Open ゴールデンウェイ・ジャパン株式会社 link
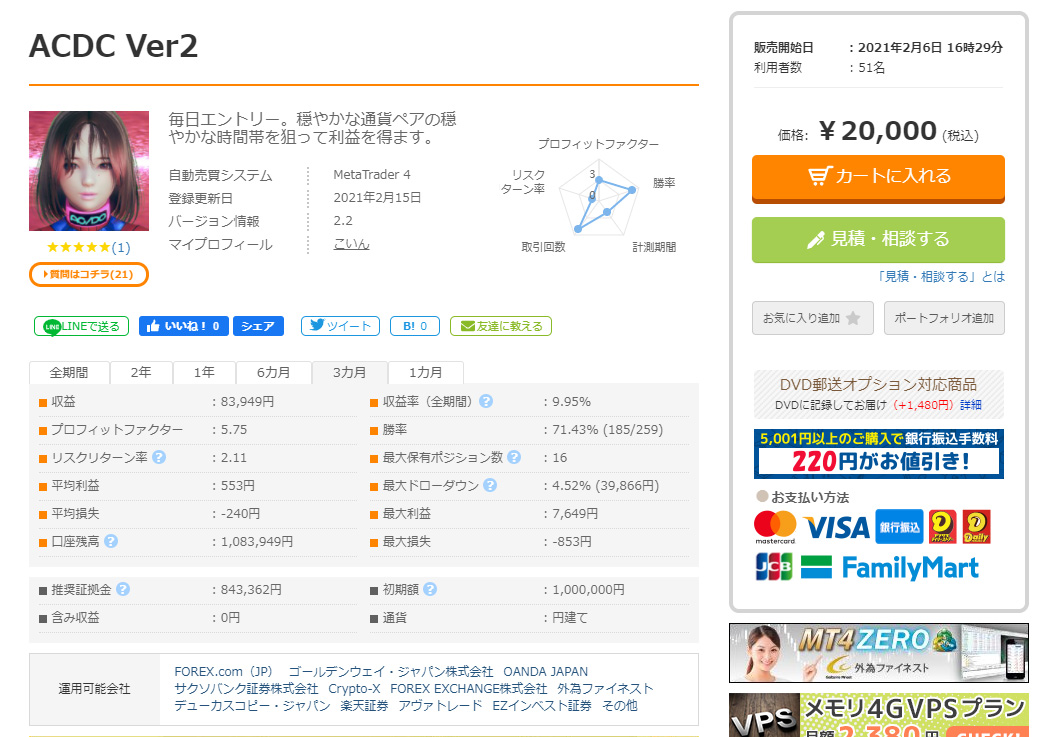Image resolution: width=1040 pixels, height=737 pixels. pos(391,671)
